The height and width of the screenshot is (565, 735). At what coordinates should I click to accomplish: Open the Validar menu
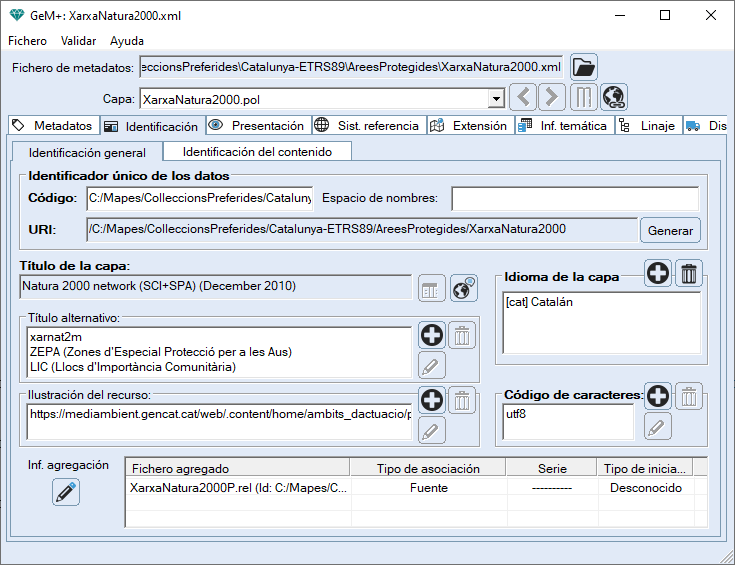(x=78, y=41)
